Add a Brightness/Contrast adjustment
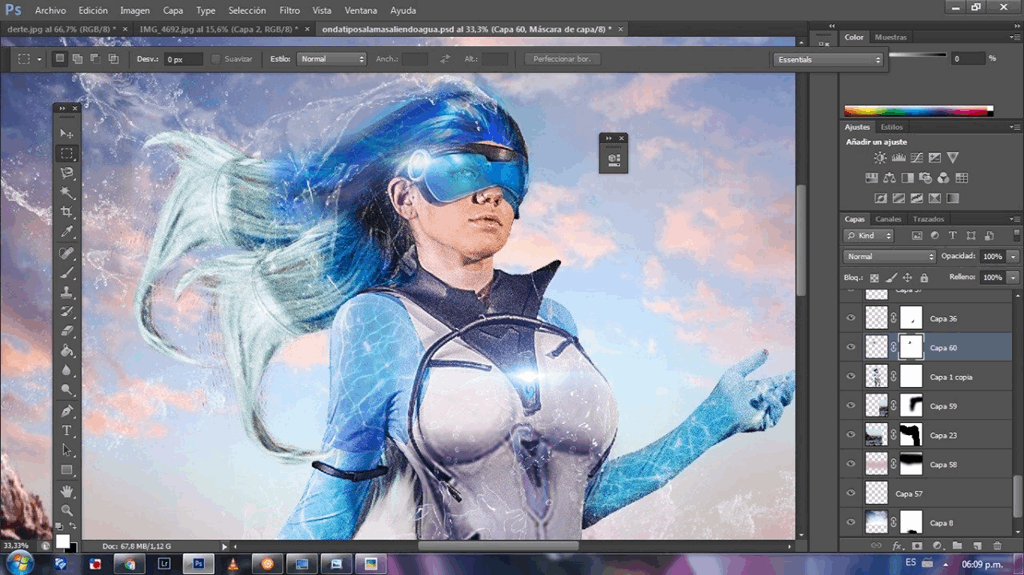The image size is (1024, 575). pos(880,157)
